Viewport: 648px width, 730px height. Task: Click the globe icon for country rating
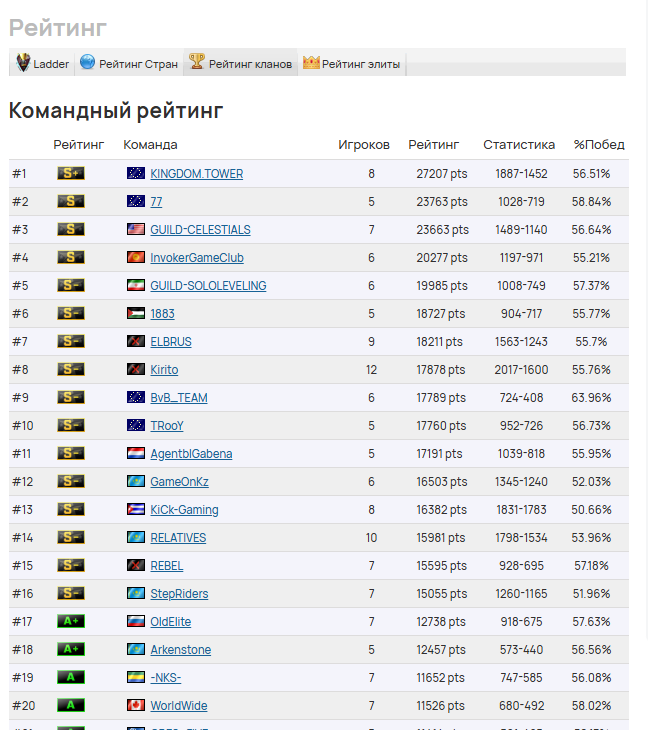87,61
